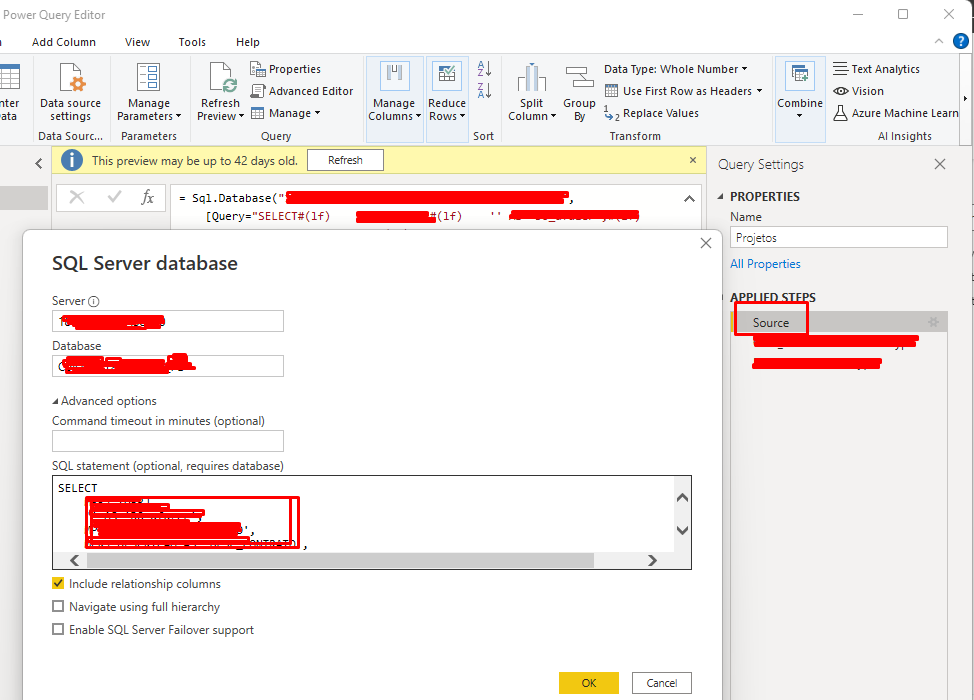Image resolution: width=974 pixels, height=700 pixels.
Task: Click SQL statement scroll down arrow
Action: point(682,530)
